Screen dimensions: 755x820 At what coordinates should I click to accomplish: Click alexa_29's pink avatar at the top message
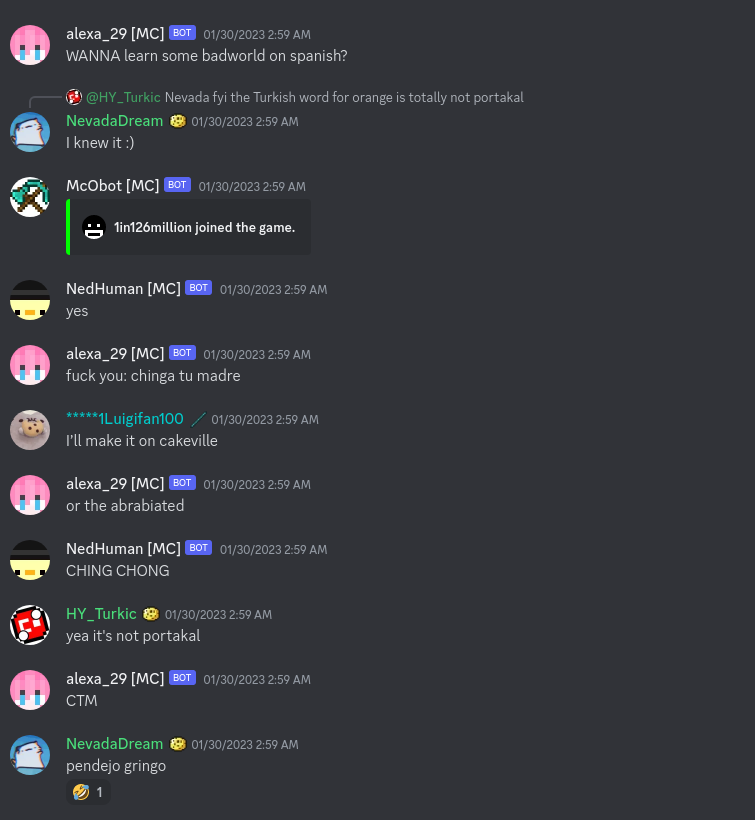pyautogui.click(x=30, y=45)
